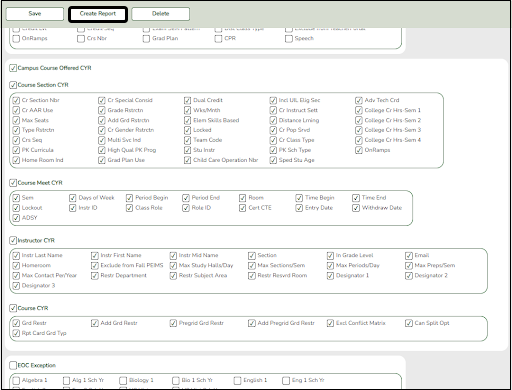Uncheck College Cr Hrs-Sem 1
Screen dimensions: 512x390
[x=359, y=110]
